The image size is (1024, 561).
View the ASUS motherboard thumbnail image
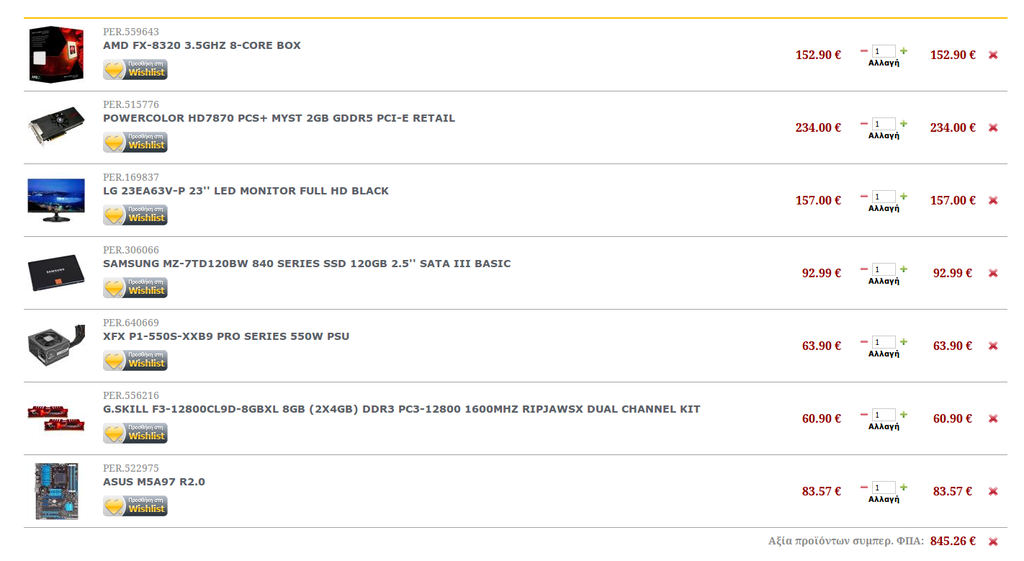click(x=56, y=491)
